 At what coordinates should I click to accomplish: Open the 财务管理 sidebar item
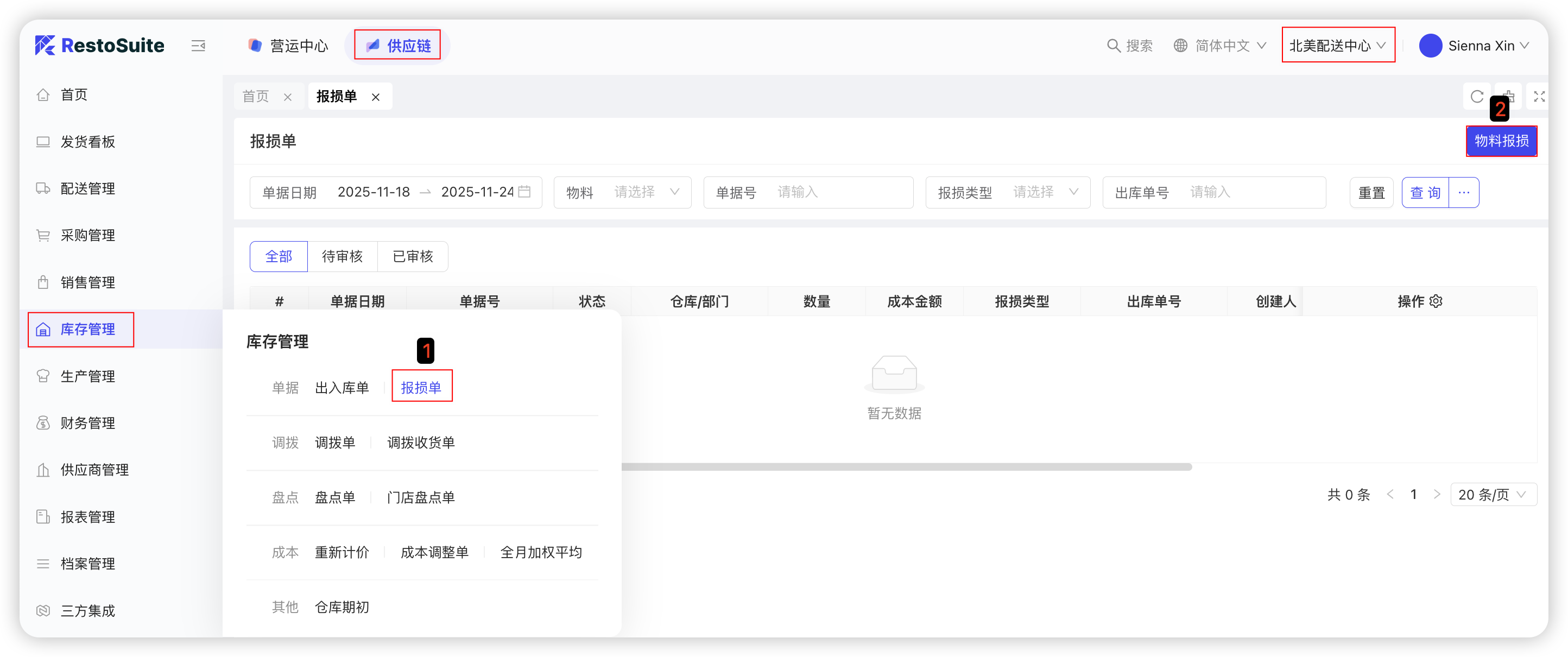[x=87, y=423]
